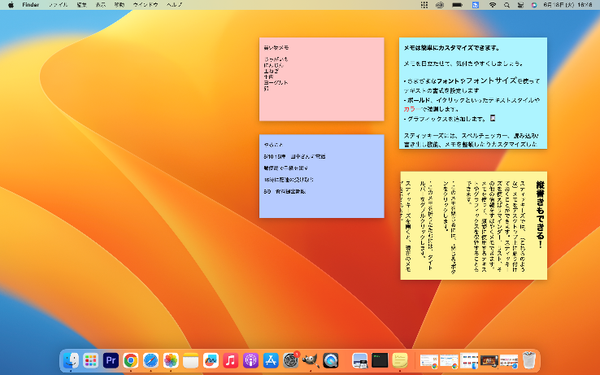Click the last line of the blue note
This screenshot has height=375, width=600.
pyautogui.click(x=285, y=191)
